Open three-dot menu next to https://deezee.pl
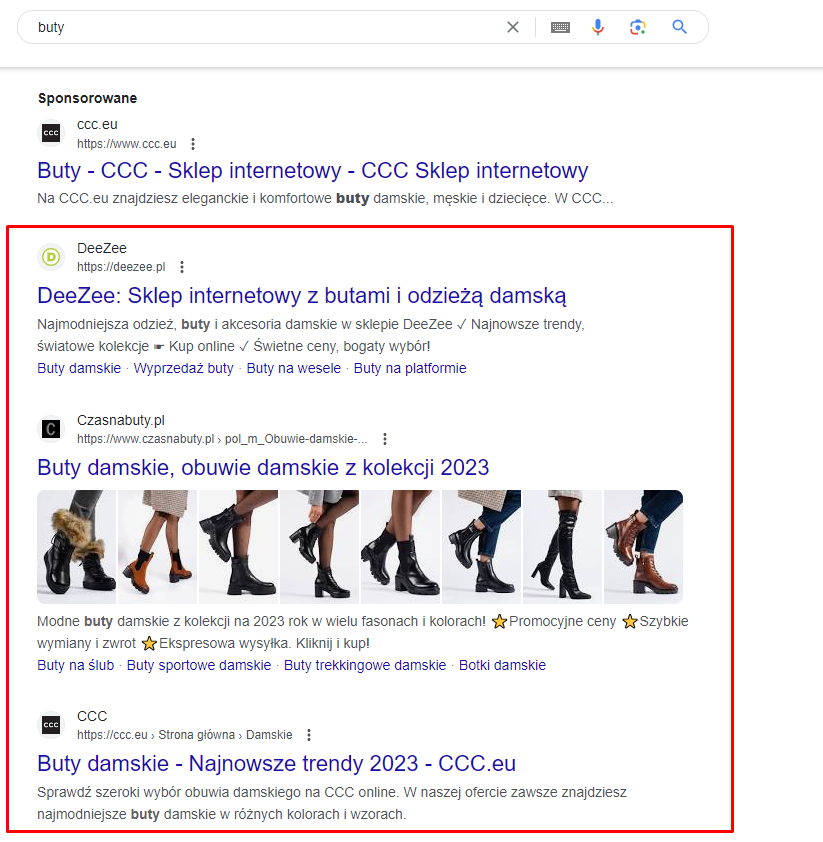823x842 pixels. click(182, 267)
